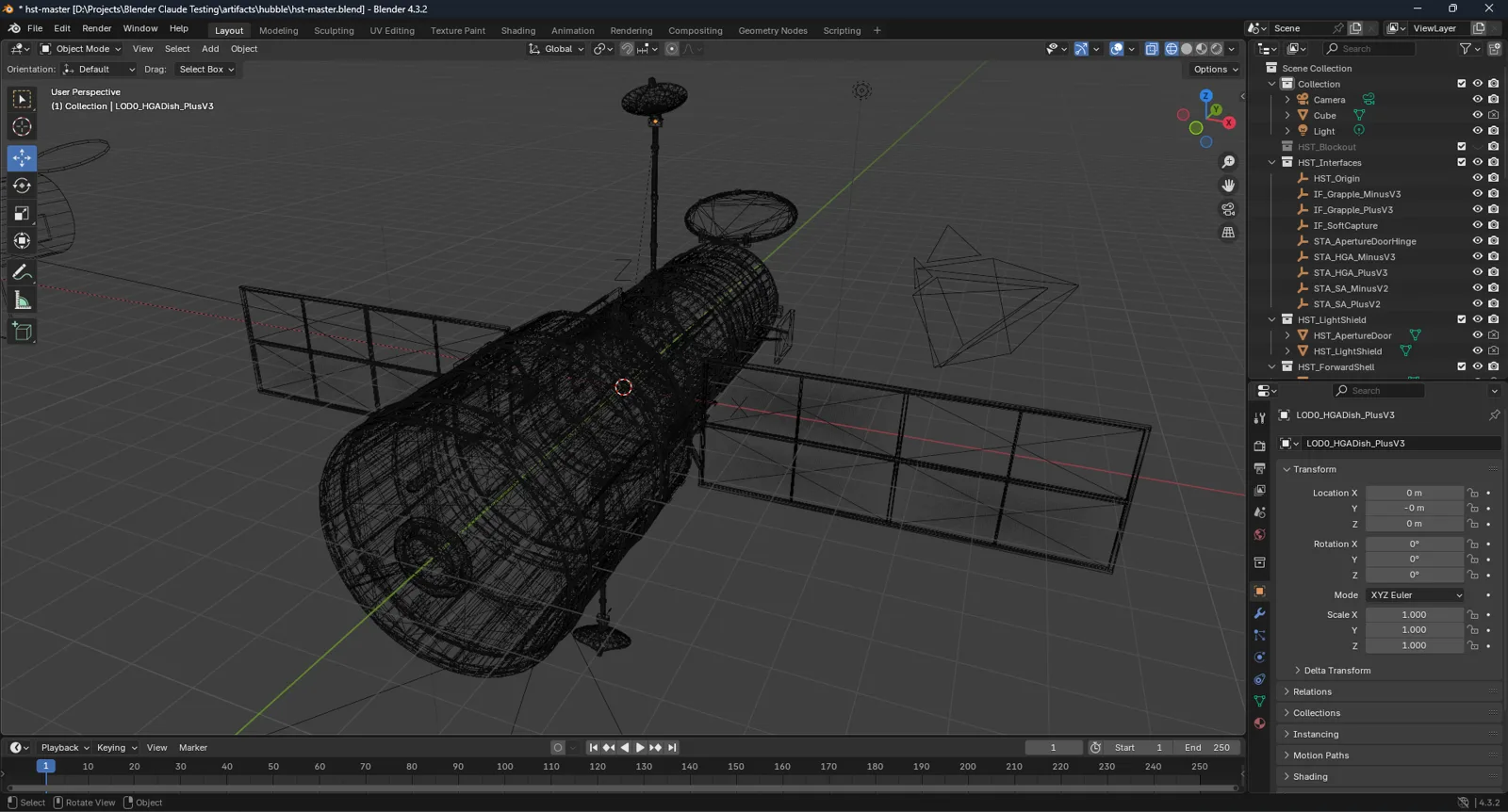Image resolution: width=1508 pixels, height=812 pixels.
Task: Select the Transform tool
Action: click(22, 241)
